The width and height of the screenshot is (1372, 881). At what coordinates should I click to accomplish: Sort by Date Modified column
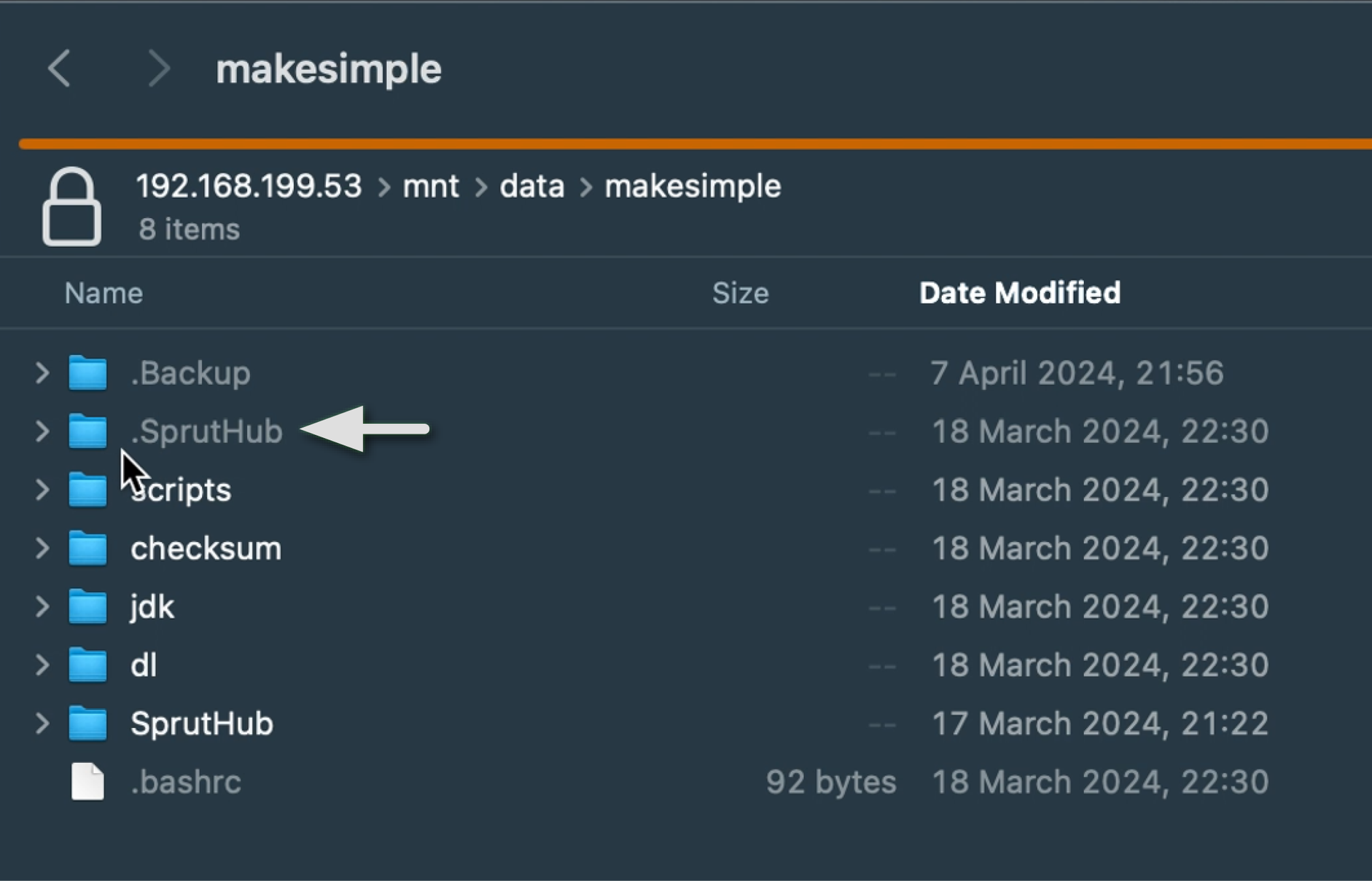(x=1019, y=293)
